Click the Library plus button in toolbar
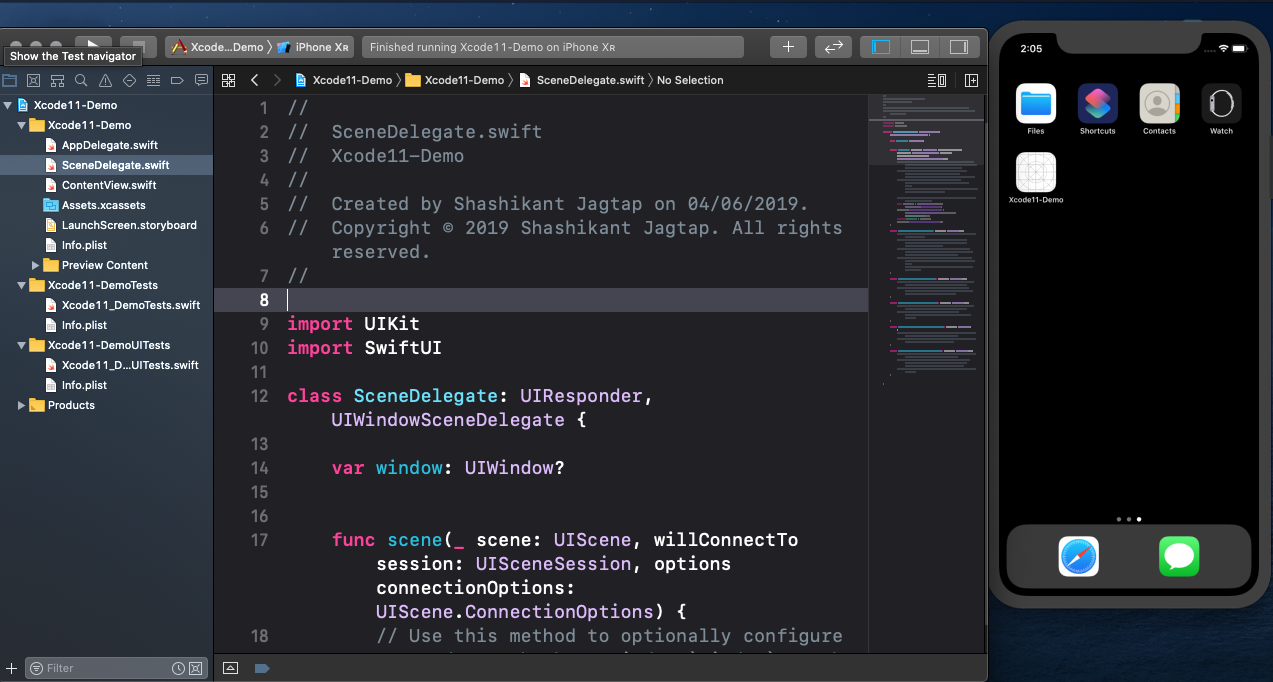Image resolution: width=1273 pixels, height=682 pixels. 788,47
